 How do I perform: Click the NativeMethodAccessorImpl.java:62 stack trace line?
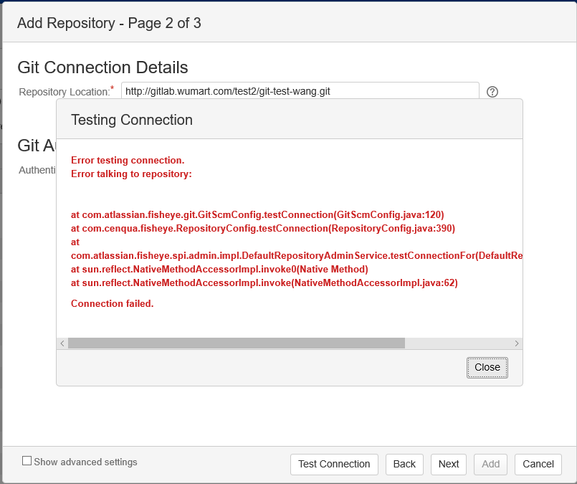264,283
